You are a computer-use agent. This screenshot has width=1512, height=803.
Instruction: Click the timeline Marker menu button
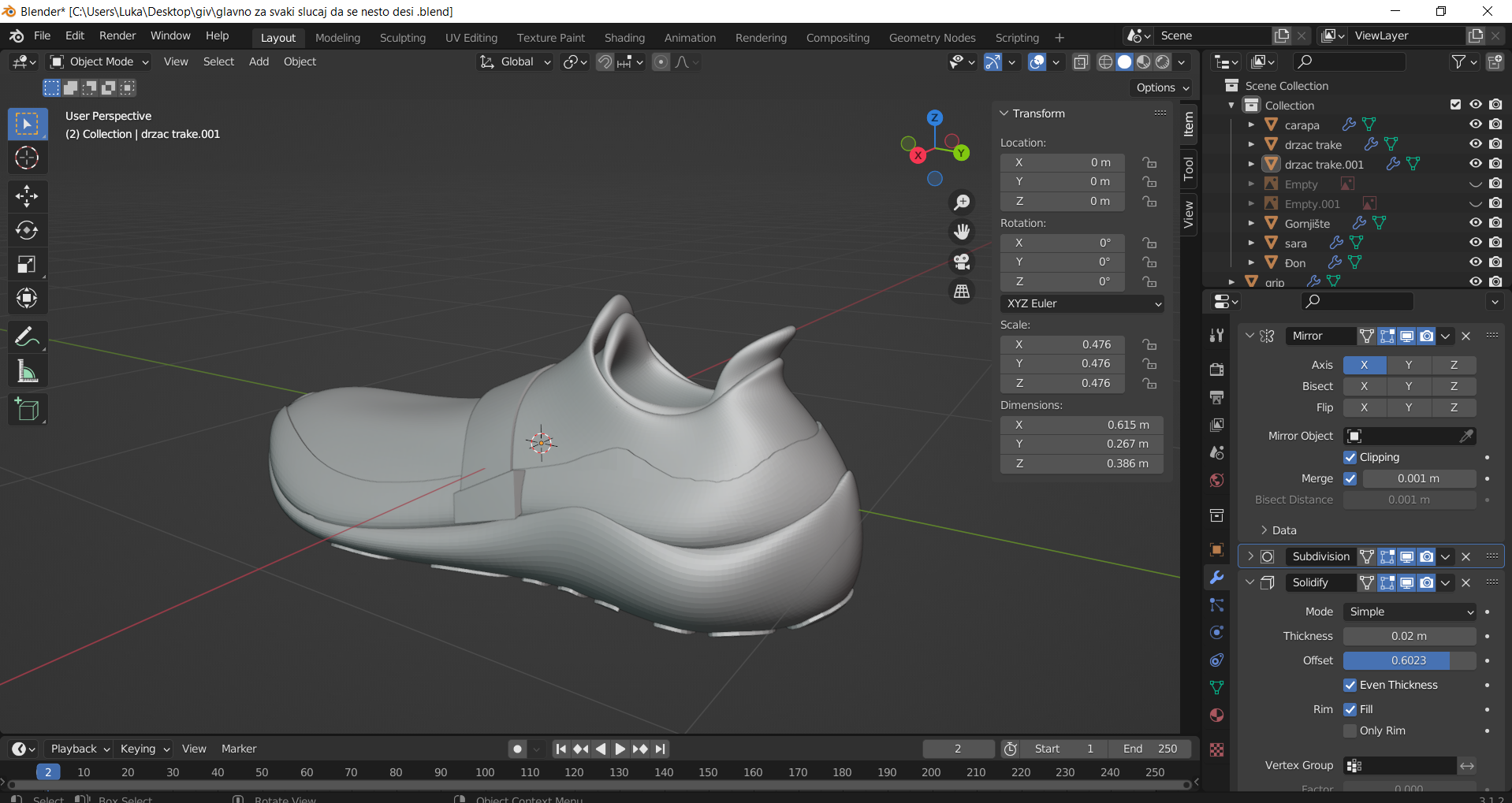[239, 749]
